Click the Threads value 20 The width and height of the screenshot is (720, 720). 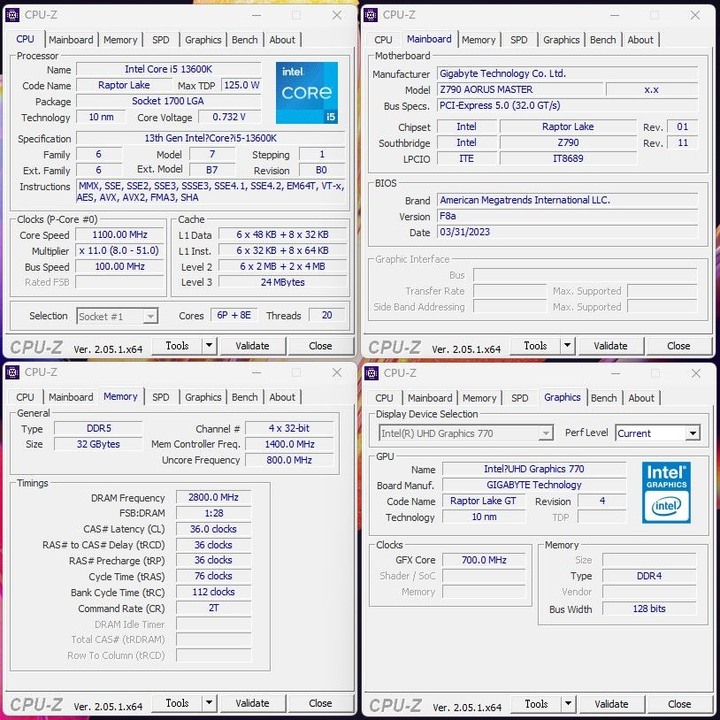[x=327, y=315]
